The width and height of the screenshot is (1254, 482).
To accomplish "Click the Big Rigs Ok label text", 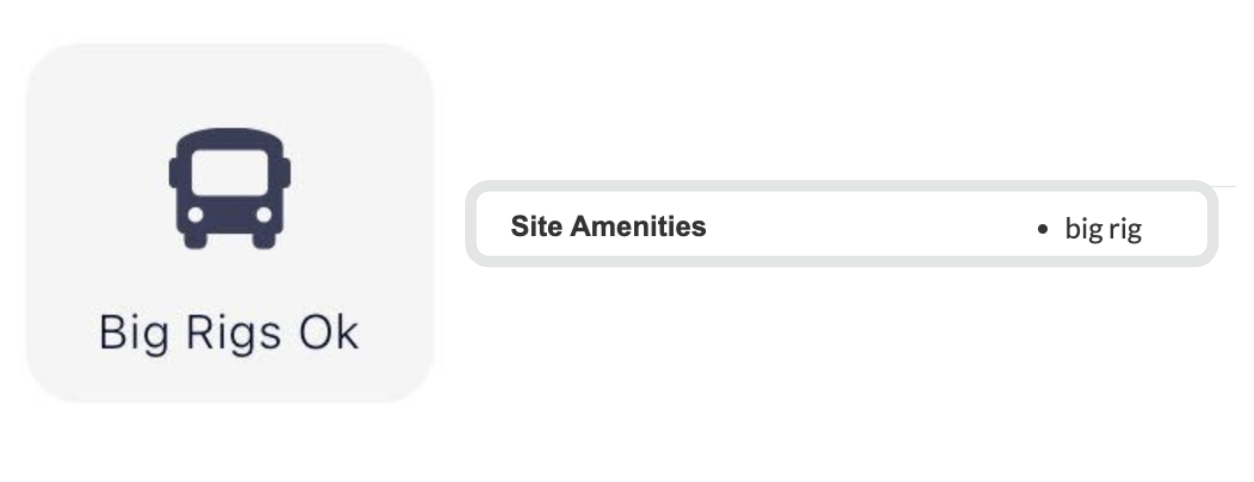I will pyautogui.click(x=229, y=333).
